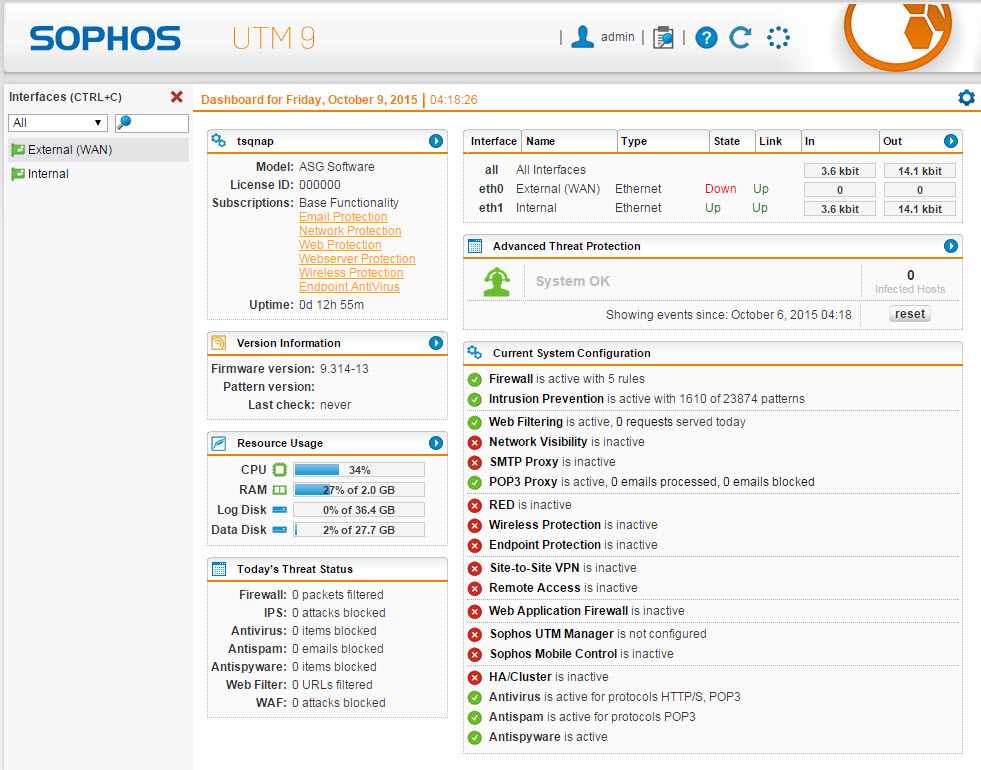The height and width of the screenshot is (770, 981).
Task: Click the Web Application Firewall configuration entry
Action: pyautogui.click(x=586, y=611)
